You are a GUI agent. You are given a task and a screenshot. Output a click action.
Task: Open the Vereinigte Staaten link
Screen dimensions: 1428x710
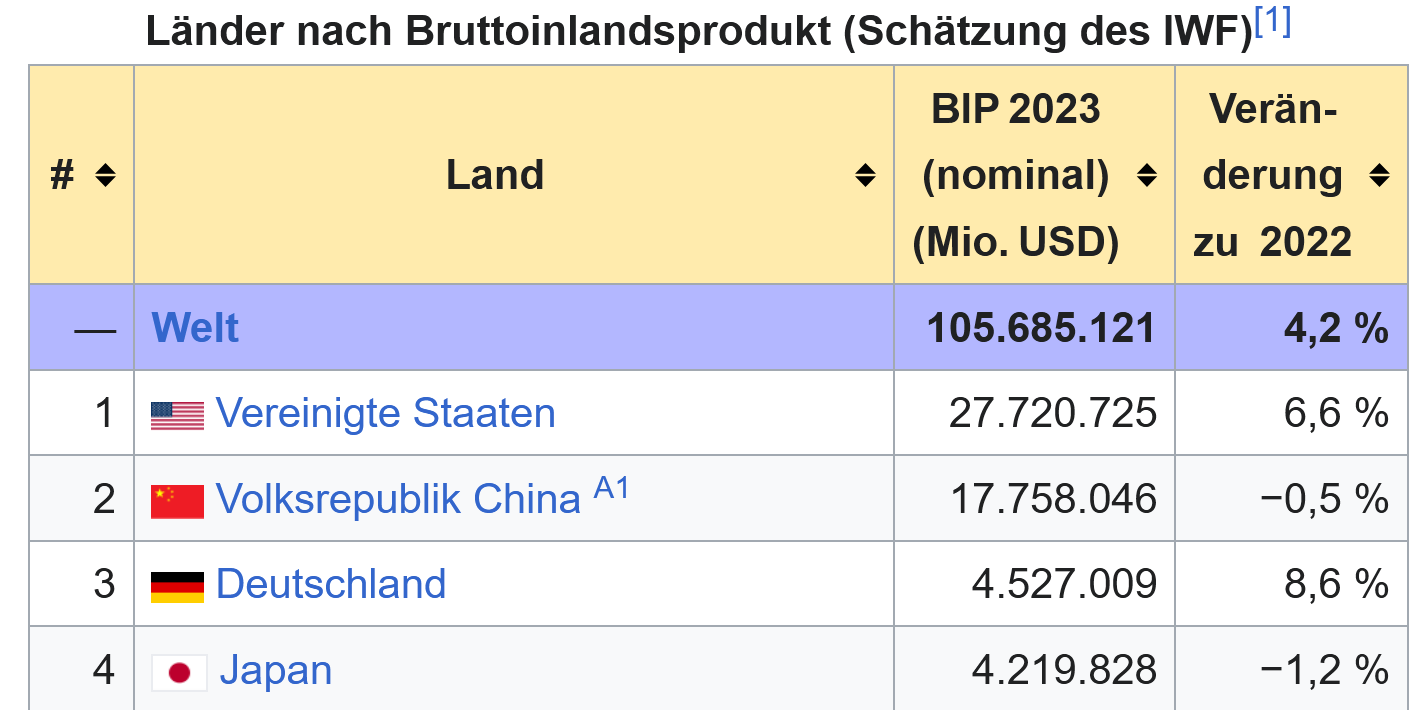pyautogui.click(x=385, y=413)
